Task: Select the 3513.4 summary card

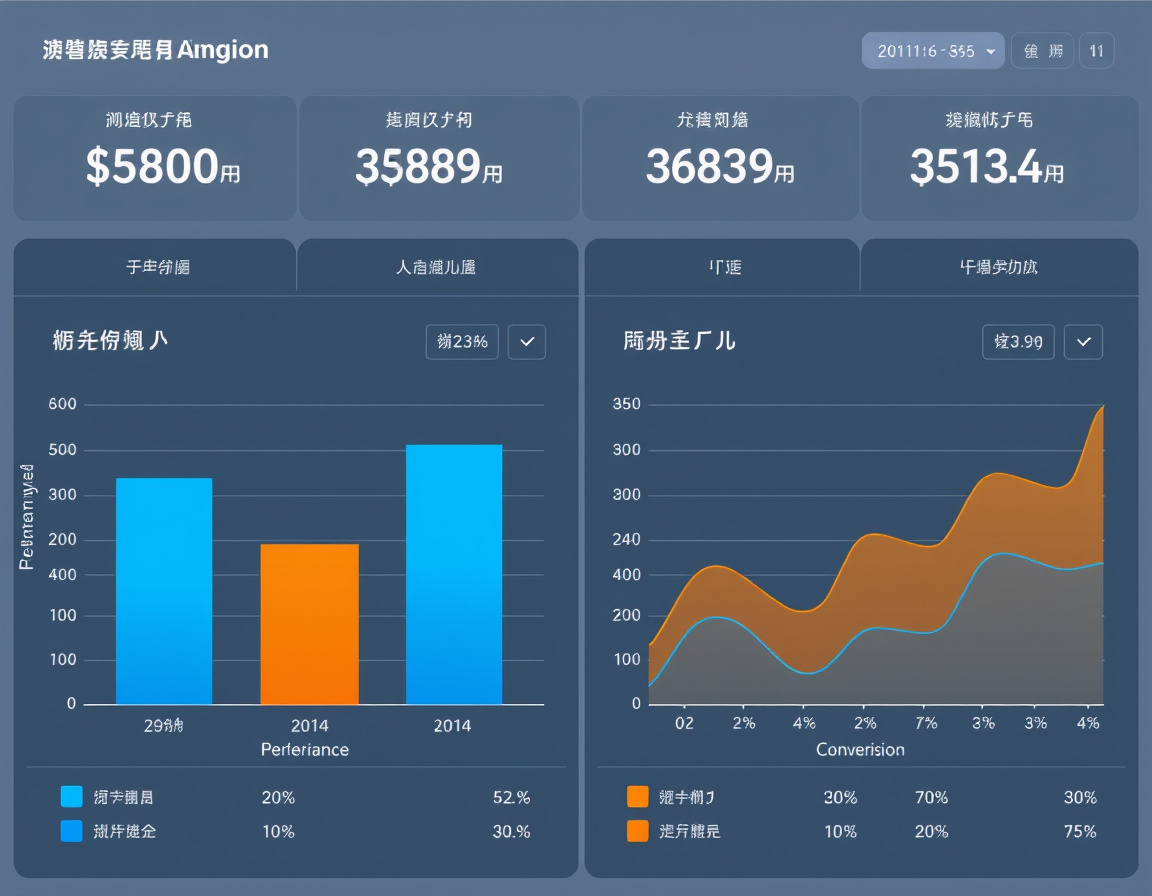Action: click(x=999, y=158)
